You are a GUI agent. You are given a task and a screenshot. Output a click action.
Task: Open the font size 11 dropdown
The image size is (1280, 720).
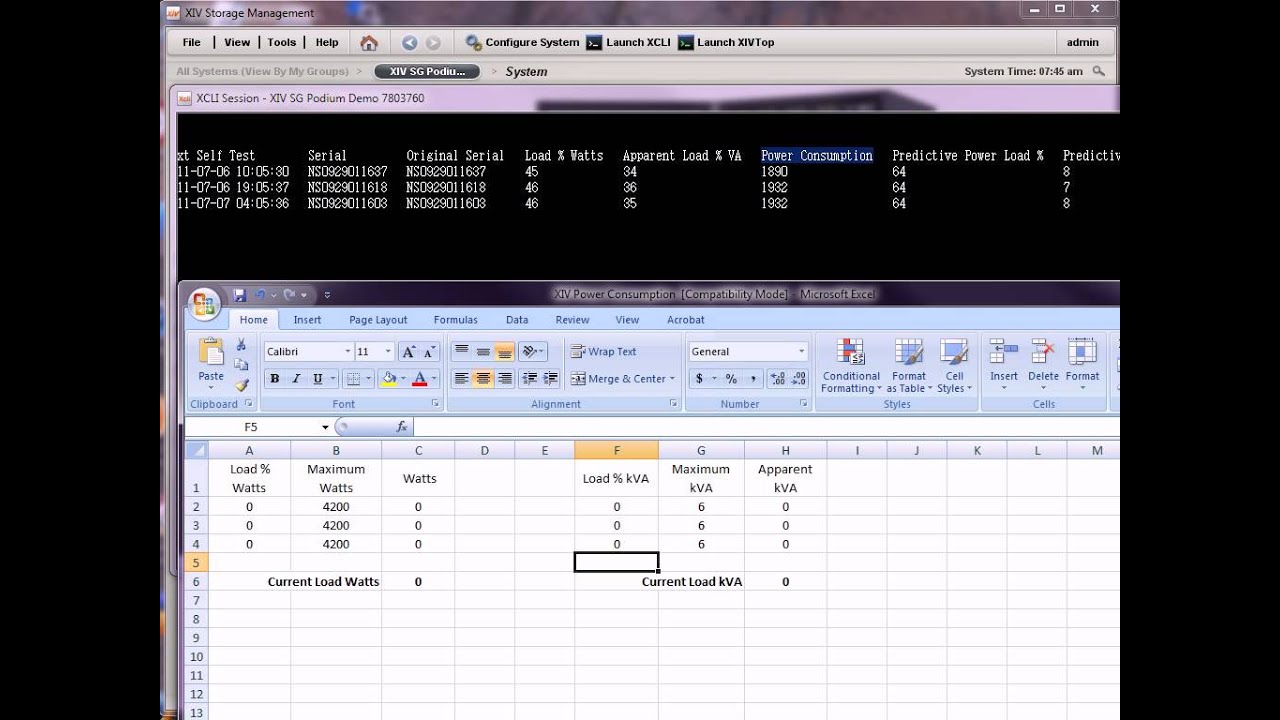point(387,352)
